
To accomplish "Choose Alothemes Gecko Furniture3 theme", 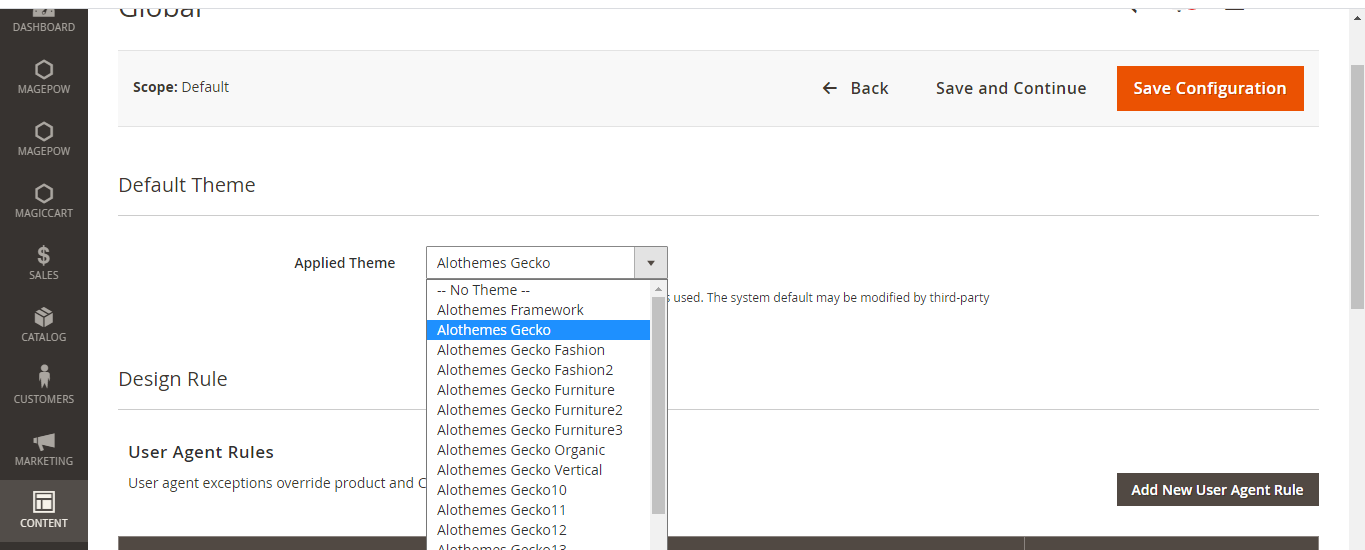I will tap(530, 430).
